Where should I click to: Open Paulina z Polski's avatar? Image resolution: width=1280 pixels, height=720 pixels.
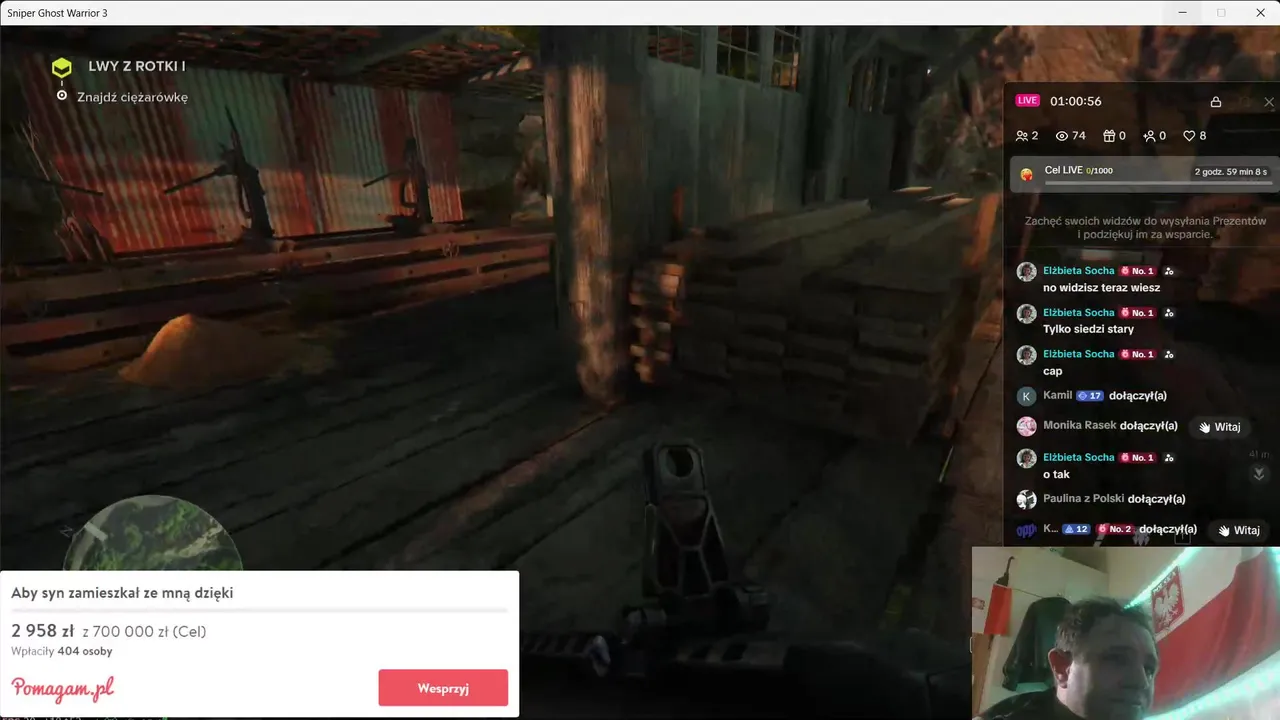pyautogui.click(x=1026, y=499)
